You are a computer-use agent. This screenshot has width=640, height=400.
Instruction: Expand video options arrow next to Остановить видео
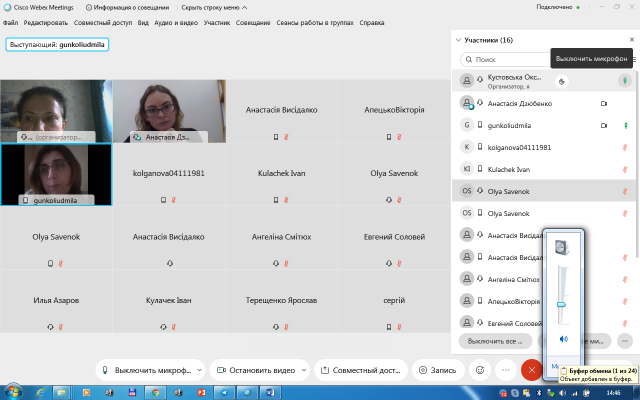[304, 370]
